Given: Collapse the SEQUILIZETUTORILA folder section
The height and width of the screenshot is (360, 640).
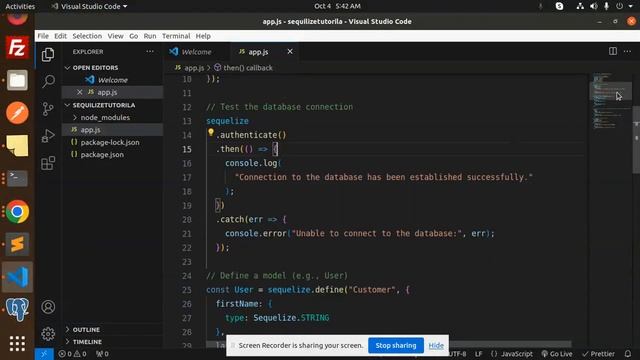Looking at the screenshot, I should click(x=100, y=105).
